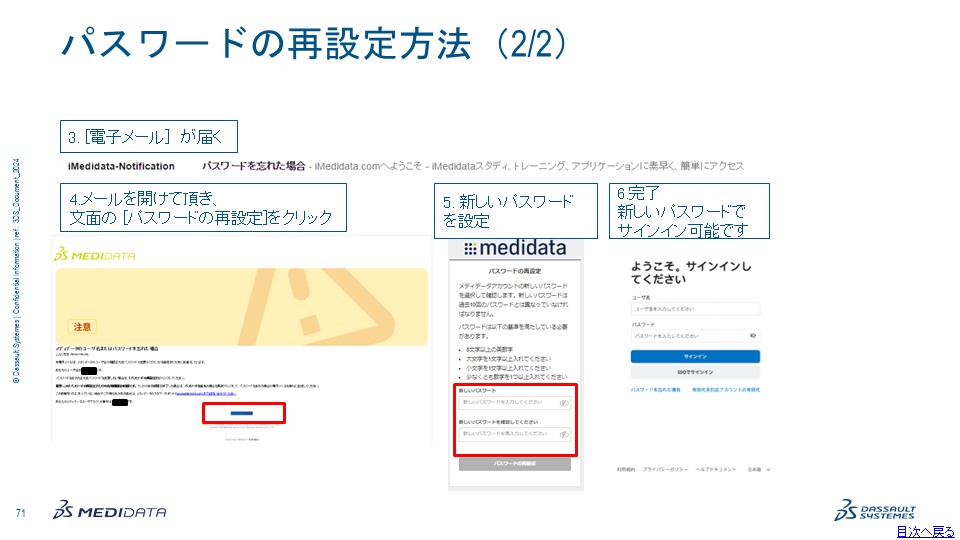Click the green Medidata logo in the email

click(x=95, y=255)
